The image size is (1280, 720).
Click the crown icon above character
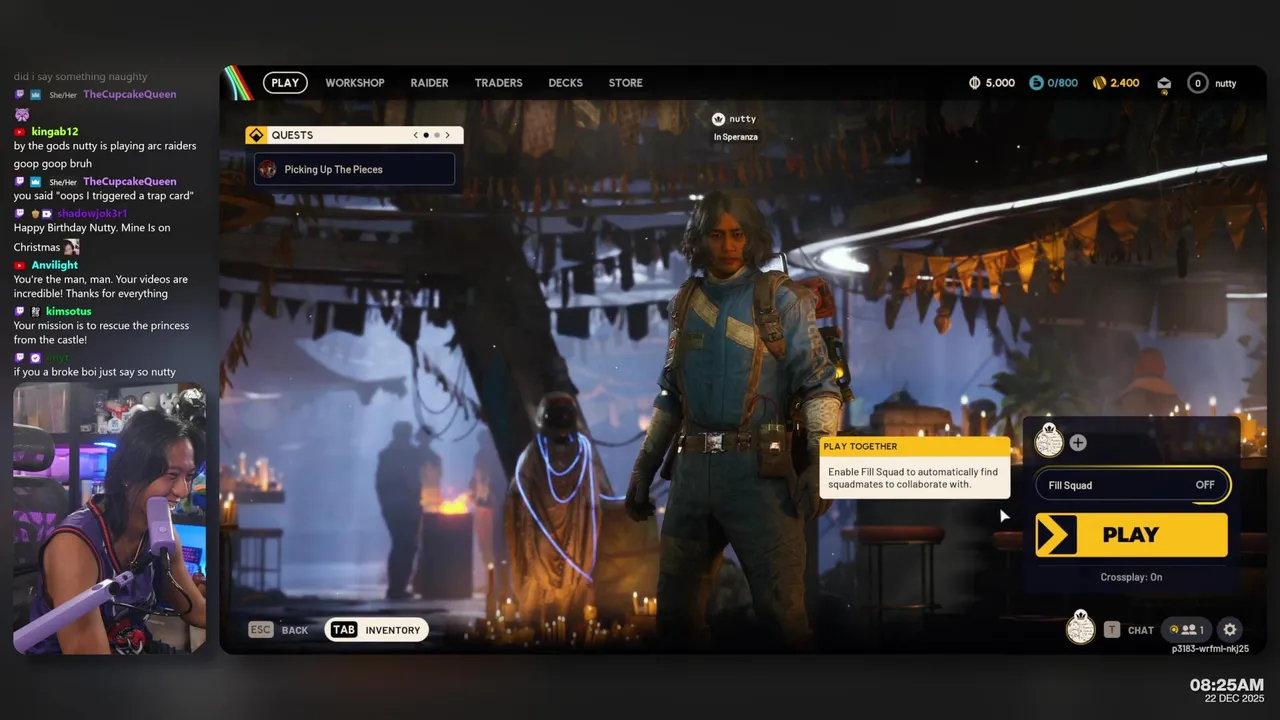[x=718, y=119]
